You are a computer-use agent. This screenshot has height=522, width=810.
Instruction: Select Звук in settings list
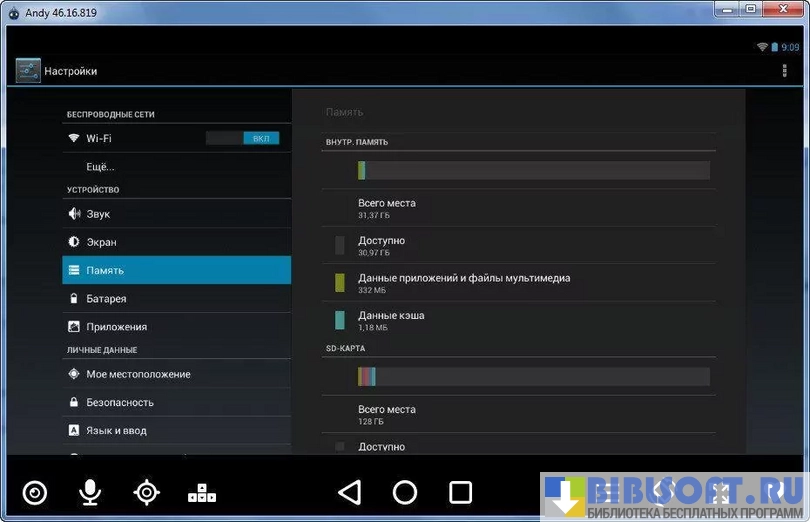(98, 214)
